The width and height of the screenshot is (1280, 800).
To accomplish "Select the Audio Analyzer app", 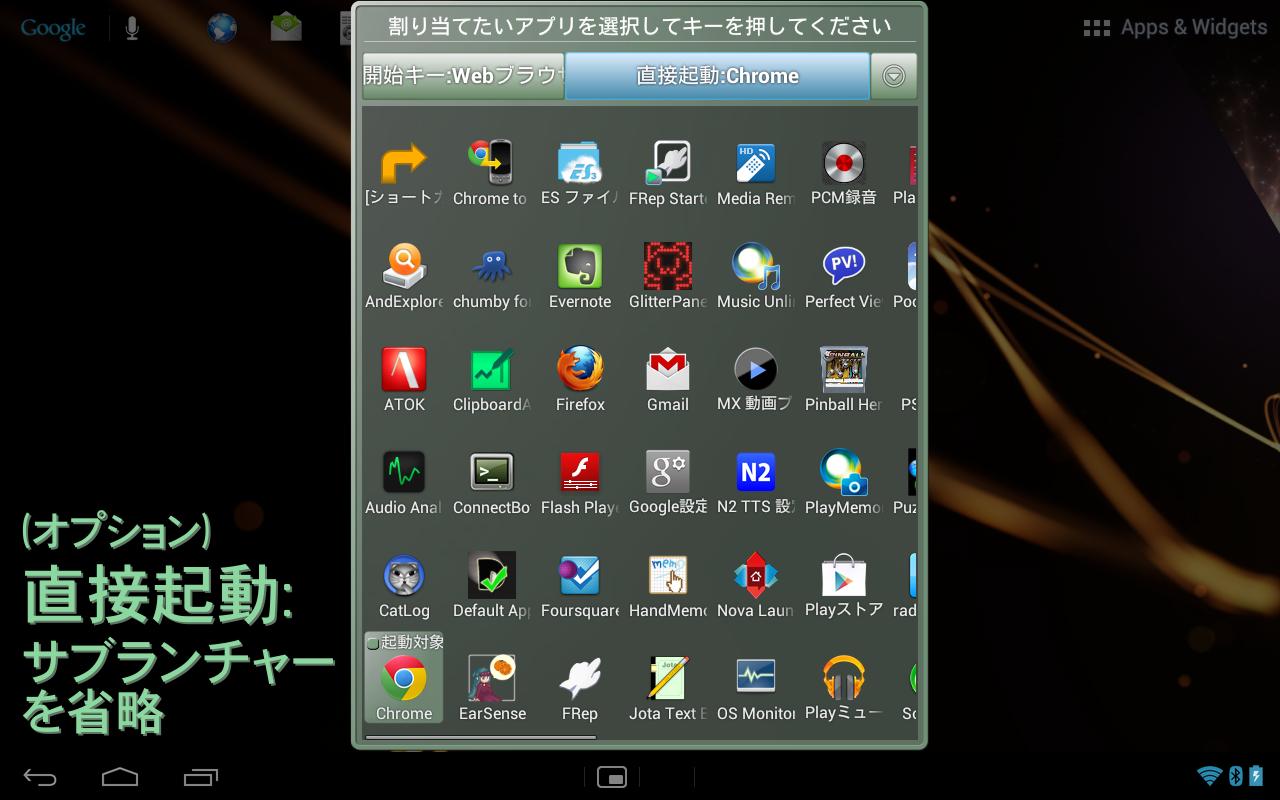I will point(404,472).
